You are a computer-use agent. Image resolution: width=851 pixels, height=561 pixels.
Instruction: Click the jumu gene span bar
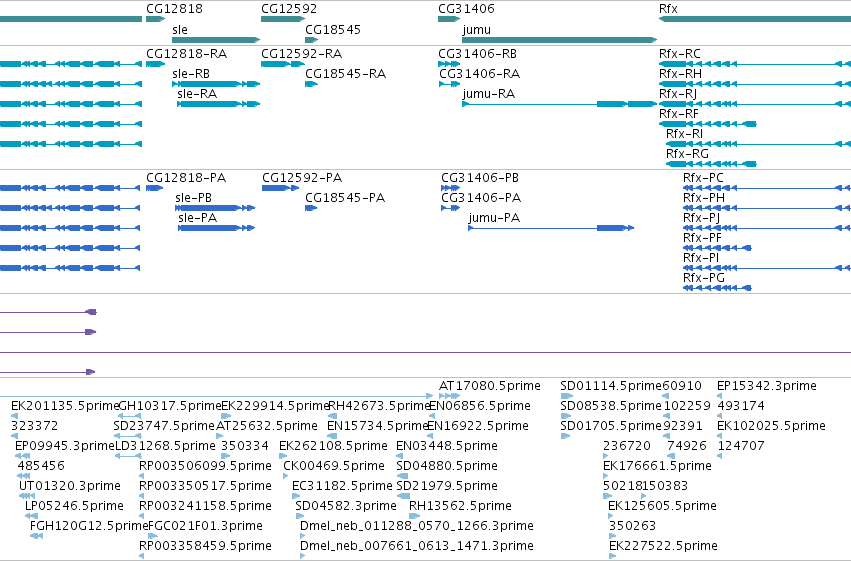coord(560,40)
